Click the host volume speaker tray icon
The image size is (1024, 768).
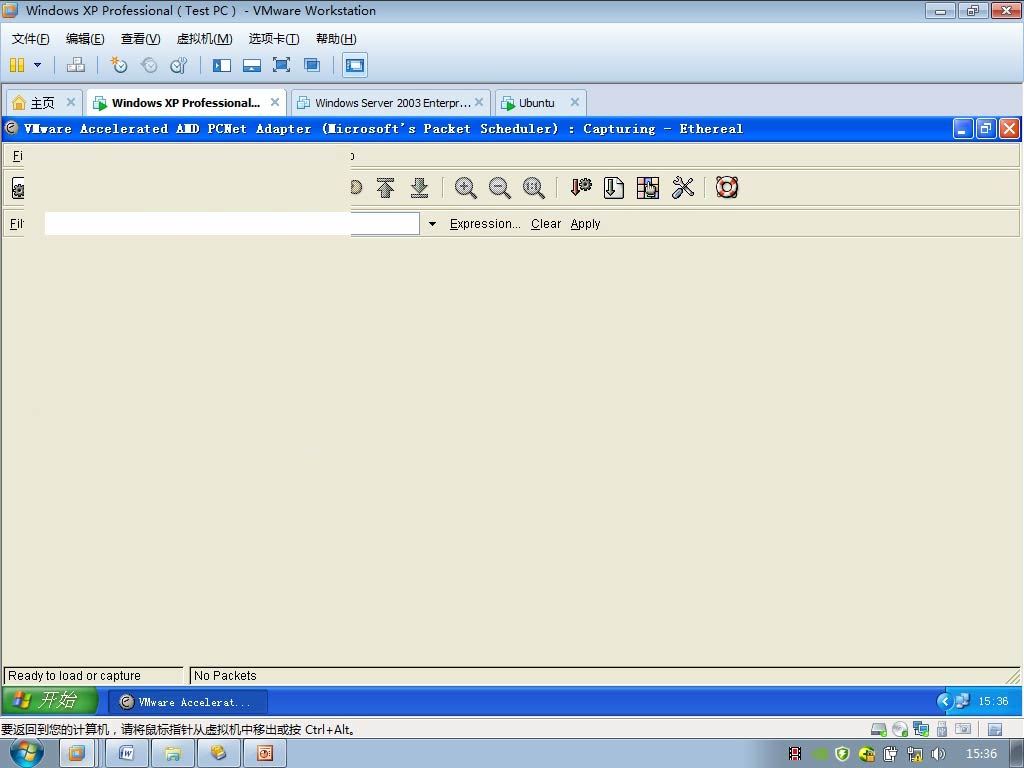point(938,754)
